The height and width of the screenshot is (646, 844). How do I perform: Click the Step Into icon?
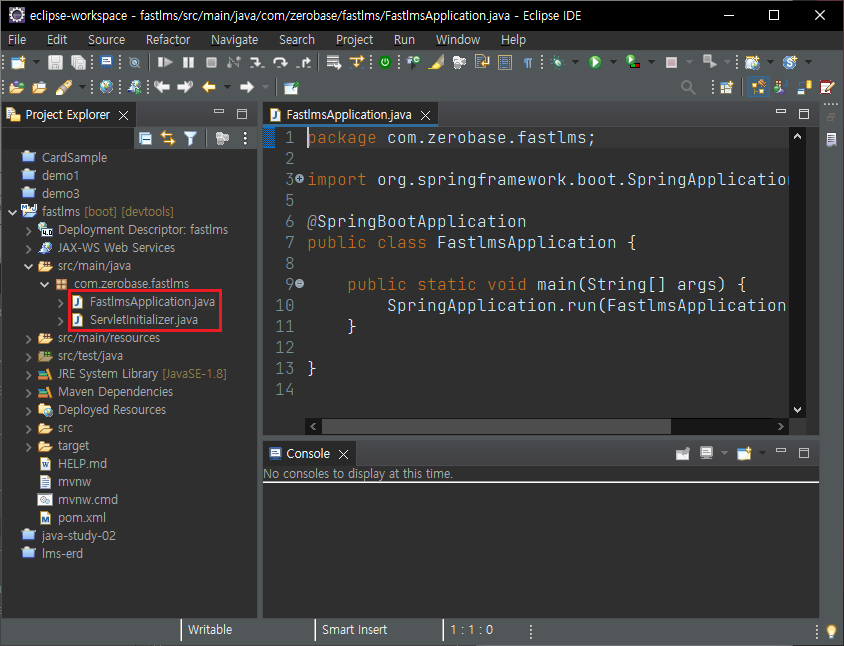click(257, 62)
